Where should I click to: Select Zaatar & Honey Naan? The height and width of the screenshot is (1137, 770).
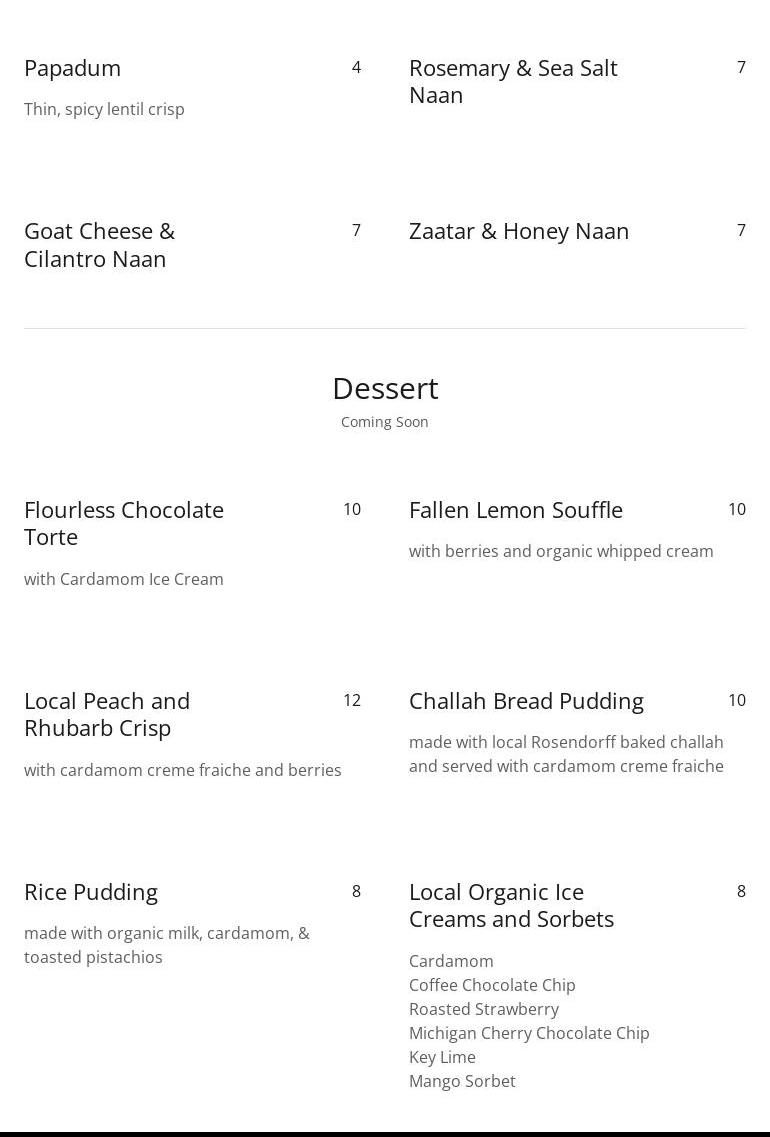tap(519, 231)
